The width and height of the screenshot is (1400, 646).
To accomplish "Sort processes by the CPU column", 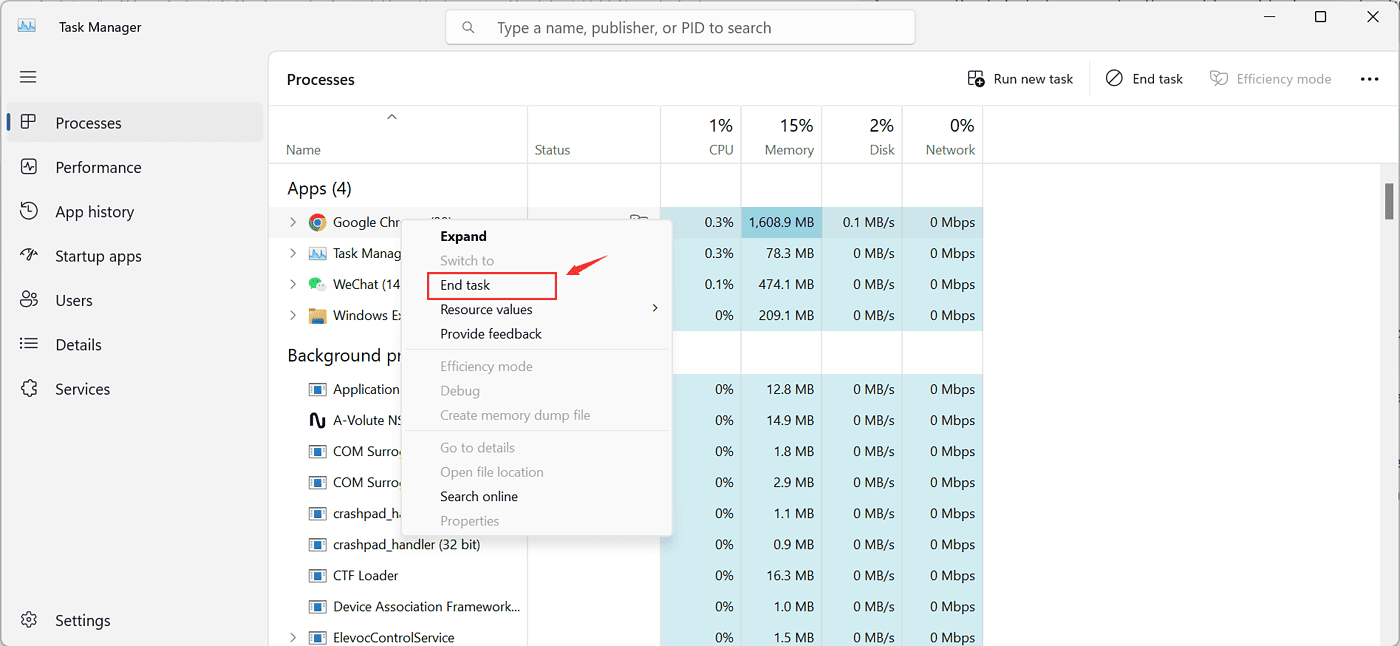I will pyautogui.click(x=701, y=135).
